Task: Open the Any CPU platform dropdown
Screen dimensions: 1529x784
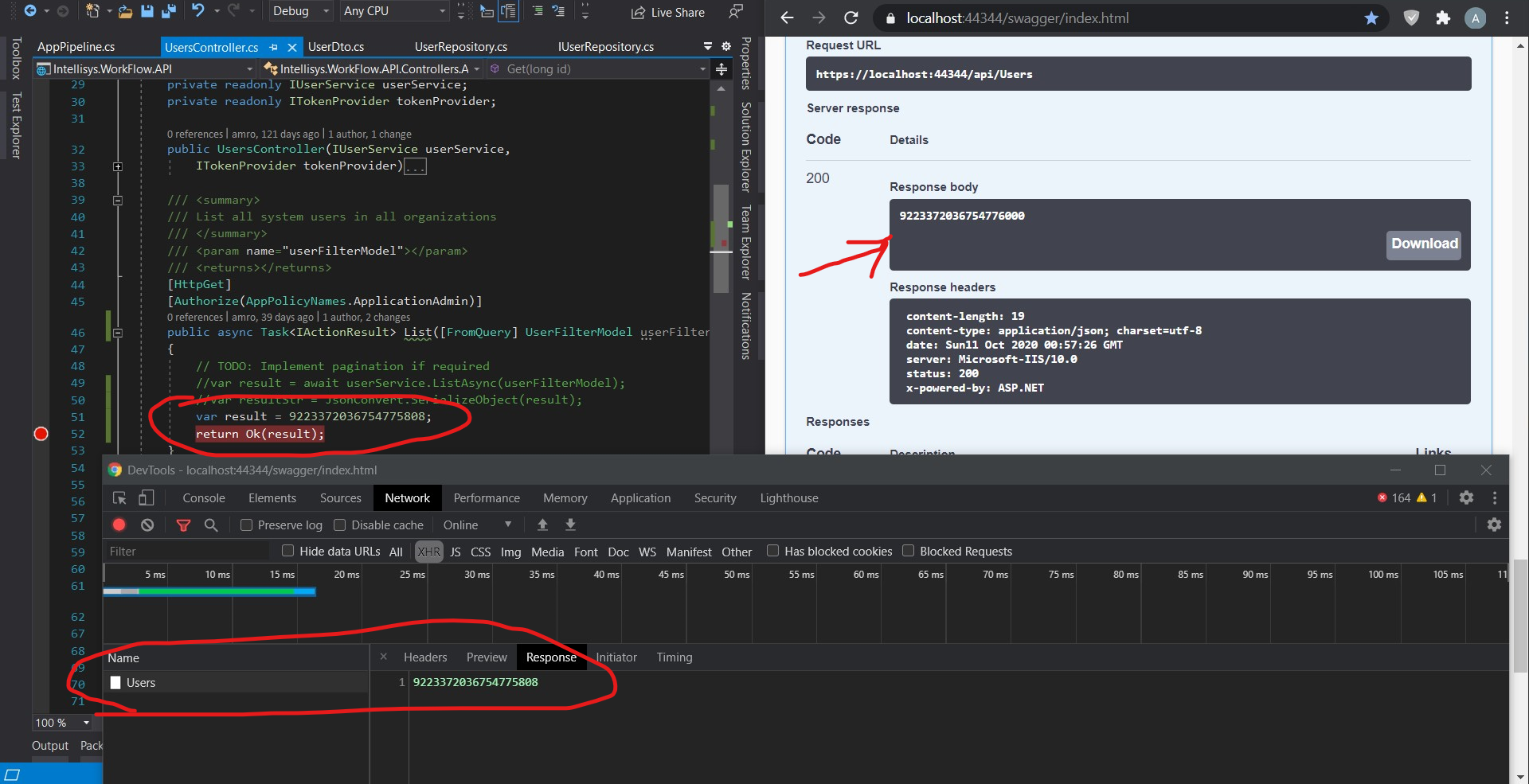Action: [394, 11]
